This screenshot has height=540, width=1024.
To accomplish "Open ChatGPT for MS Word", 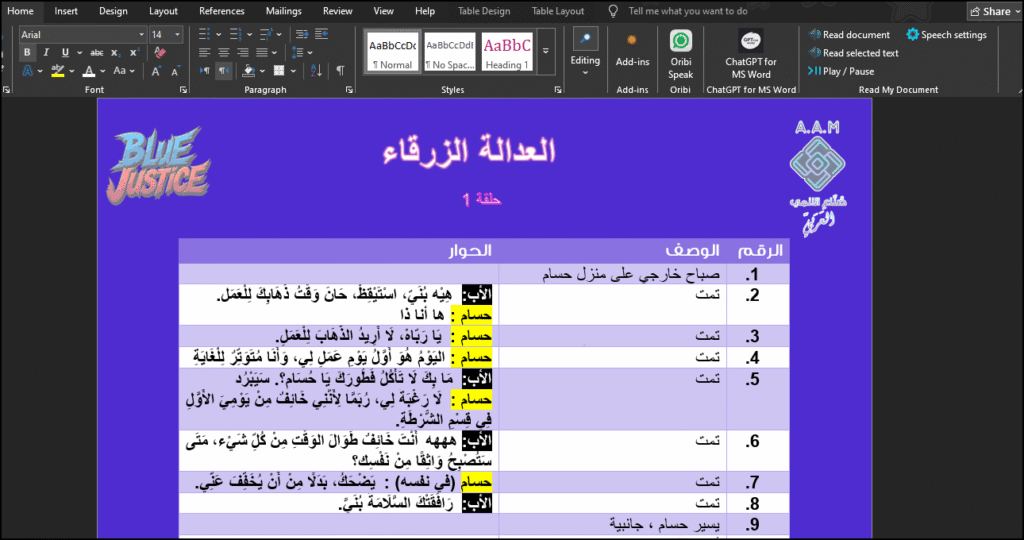I will click(x=751, y=54).
